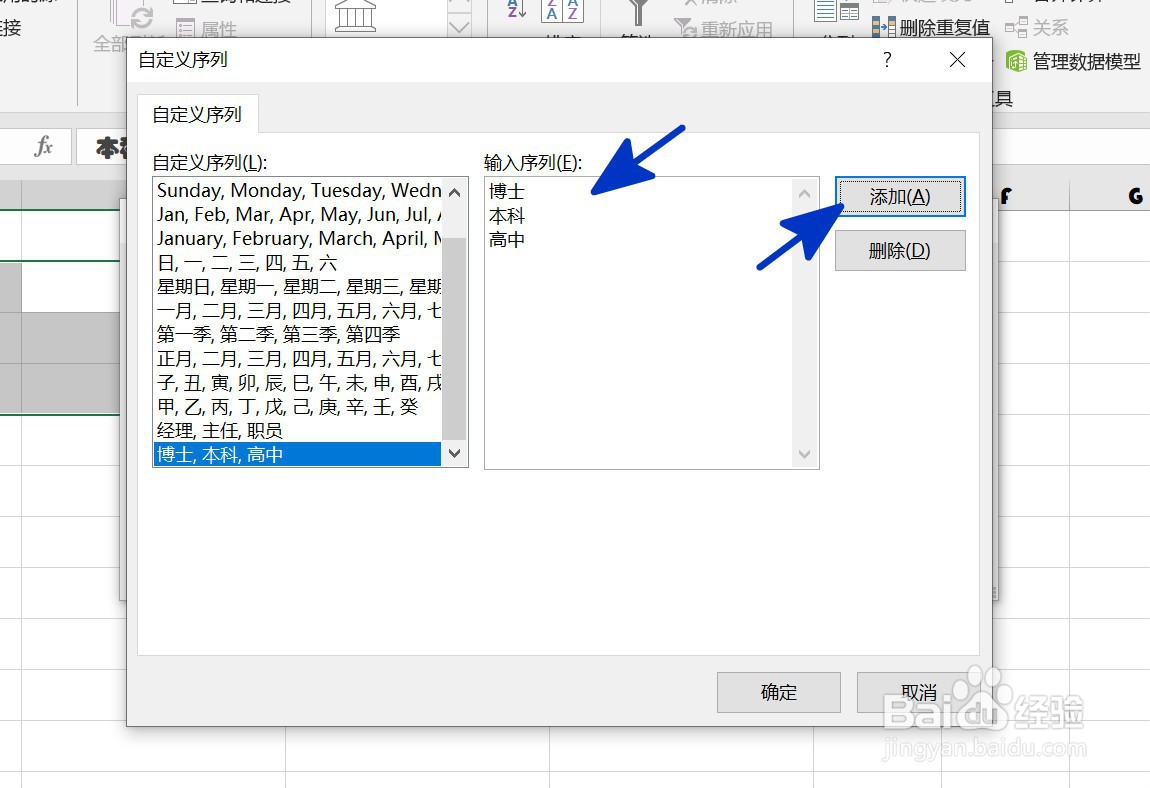The width and height of the screenshot is (1150, 788).
Task: Click 管理数据模型 in Excel ribbon
Action: 1074,61
